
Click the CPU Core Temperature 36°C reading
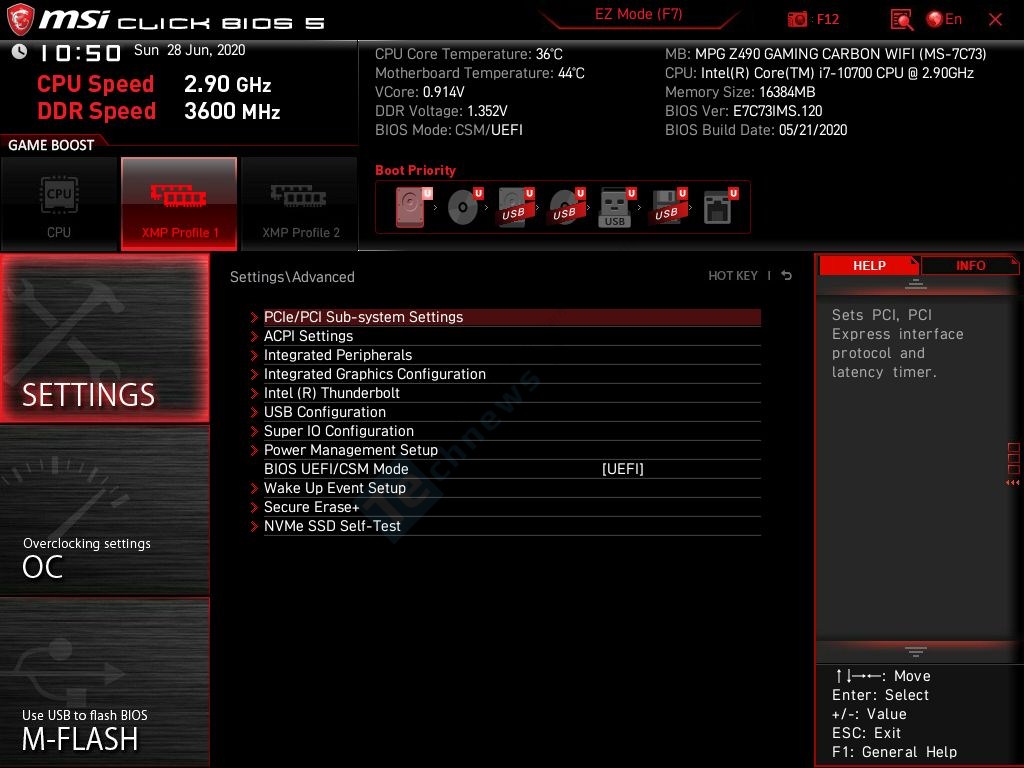(x=468, y=54)
